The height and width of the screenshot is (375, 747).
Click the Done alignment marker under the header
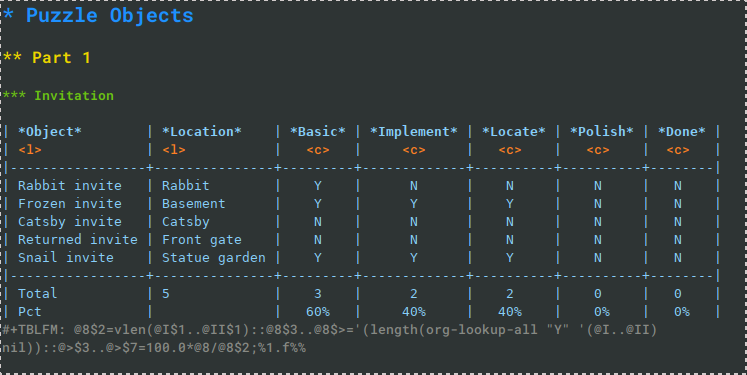click(x=678, y=150)
